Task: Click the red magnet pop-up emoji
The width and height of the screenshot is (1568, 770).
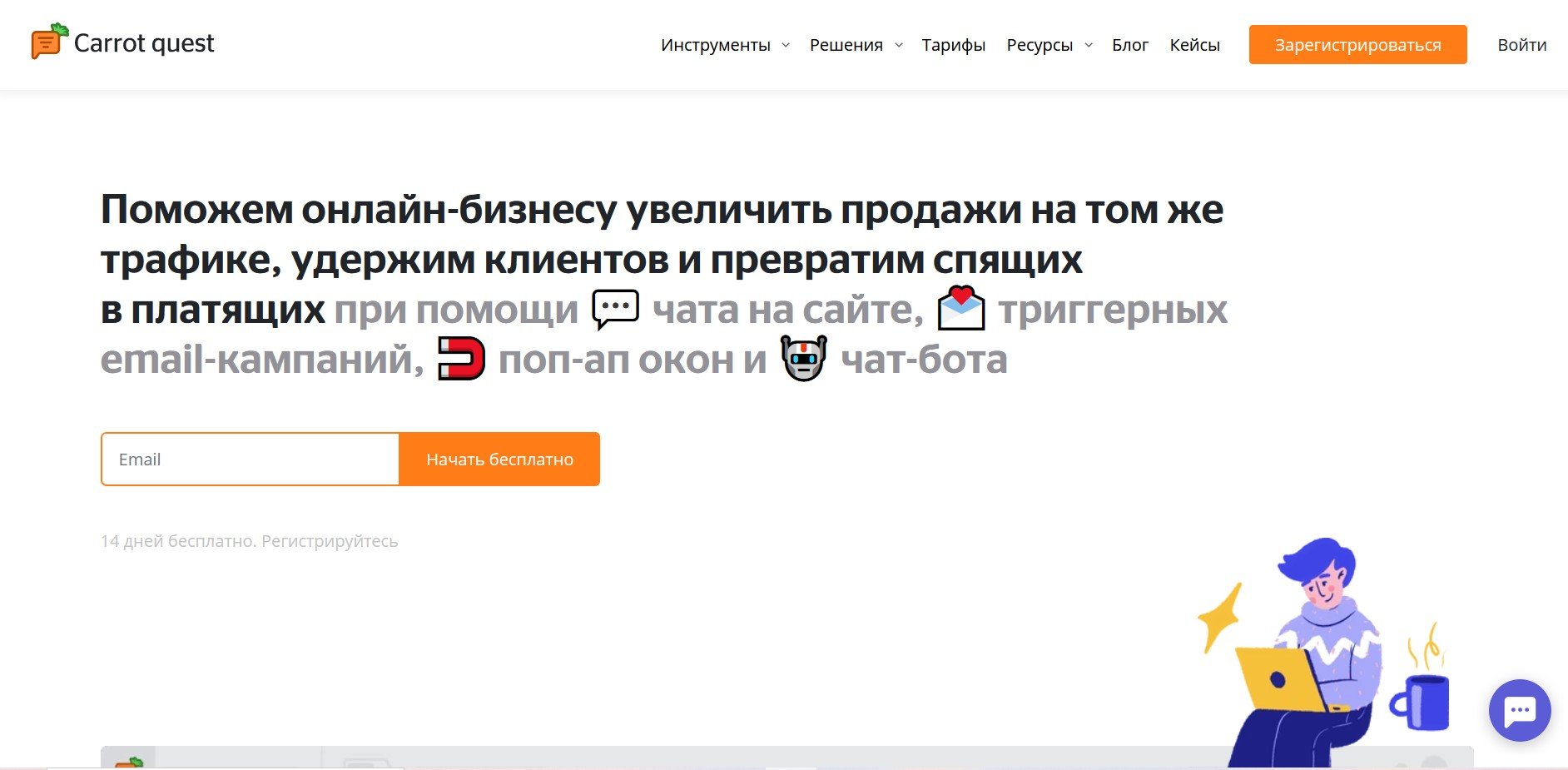Action: coord(461,359)
